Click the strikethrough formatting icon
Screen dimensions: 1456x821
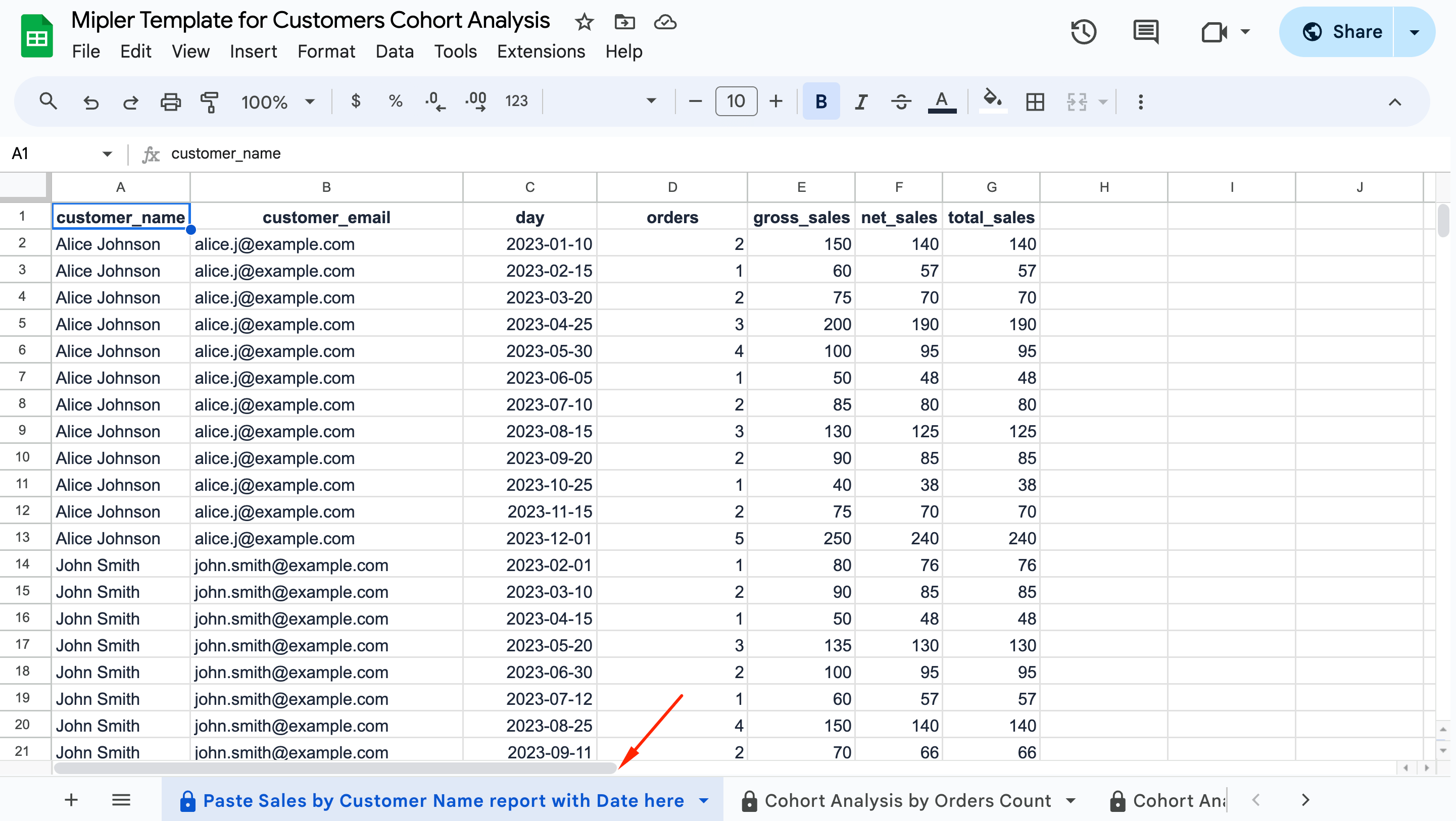[900, 101]
